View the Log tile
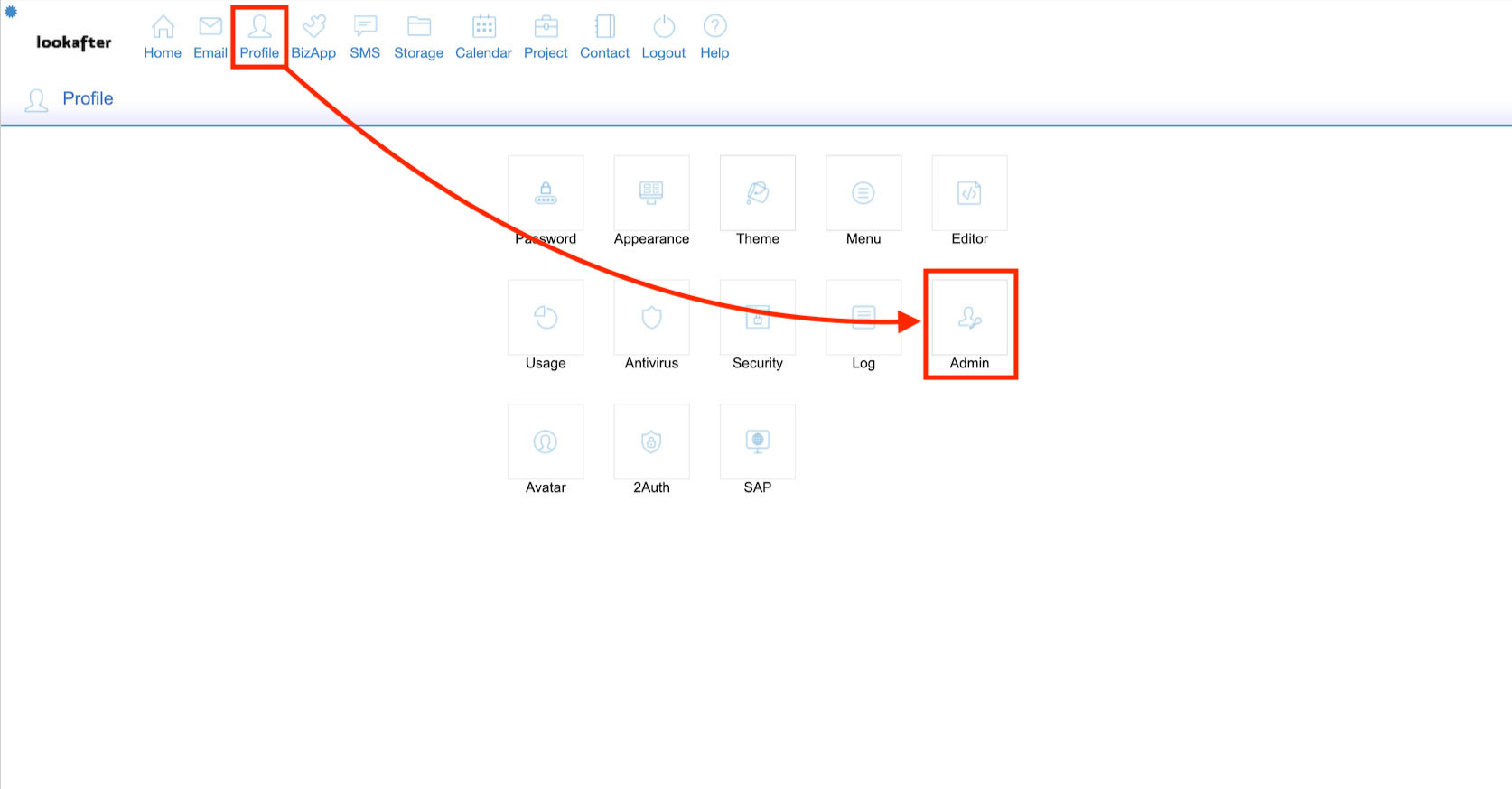The width and height of the screenshot is (1512, 789). click(863, 318)
